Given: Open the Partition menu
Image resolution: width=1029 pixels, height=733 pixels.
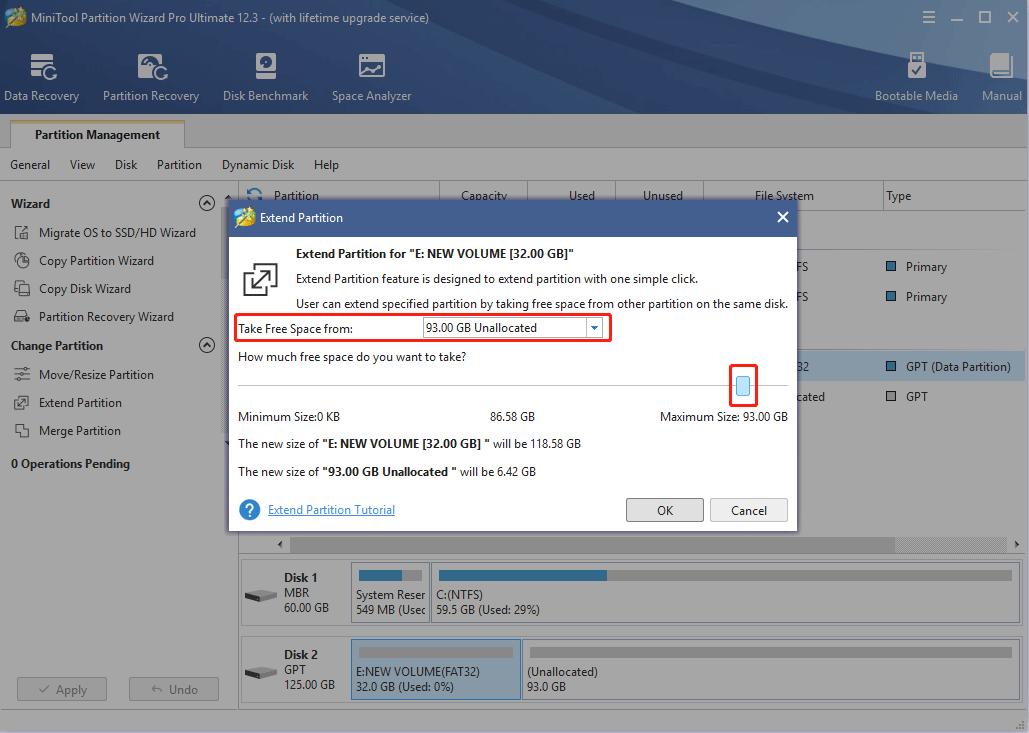Looking at the screenshot, I should (x=179, y=165).
